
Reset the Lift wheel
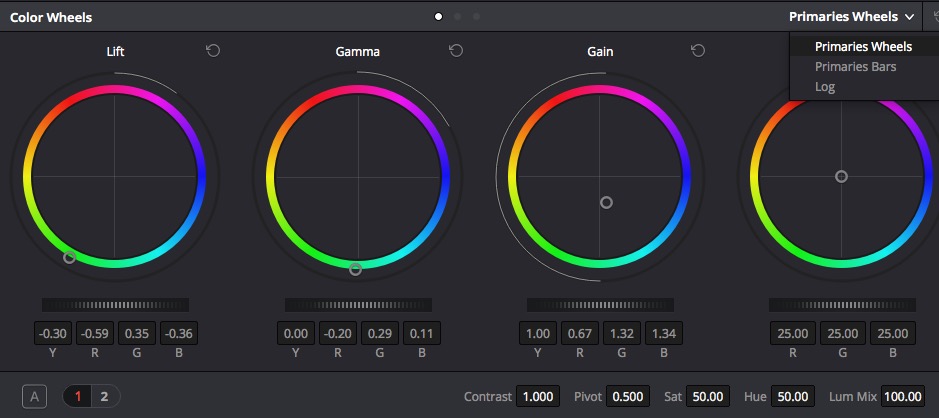point(213,51)
